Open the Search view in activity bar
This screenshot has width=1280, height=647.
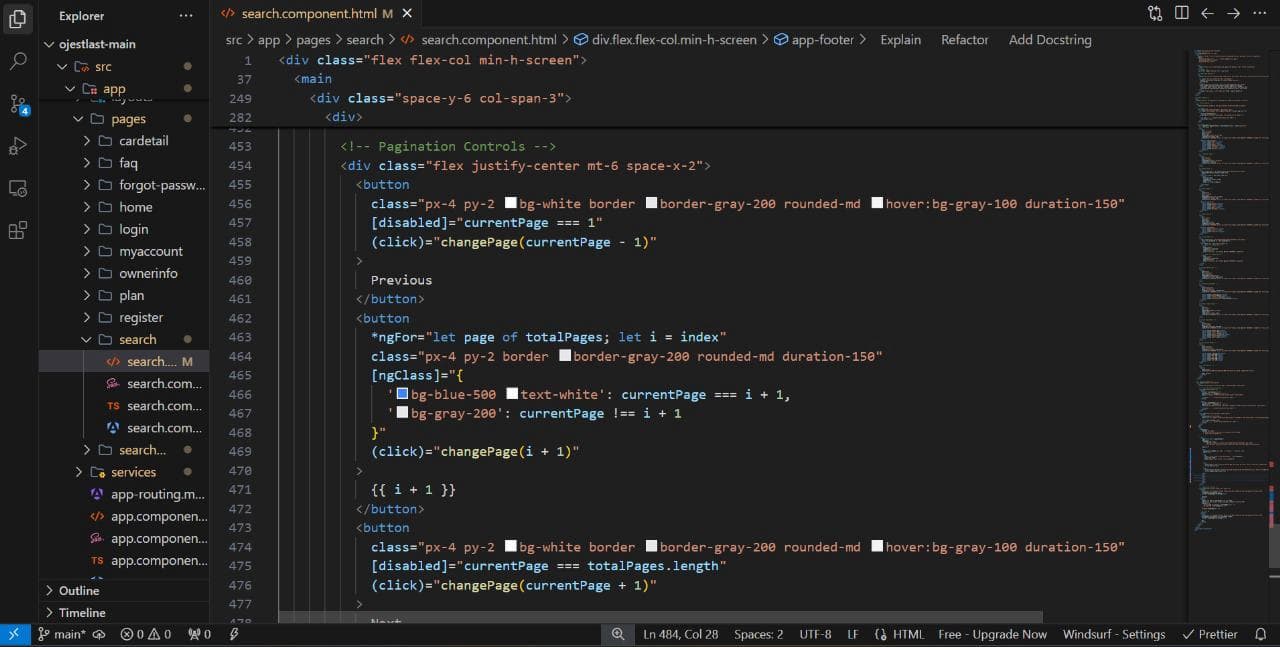pyautogui.click(x=18, y=61)
